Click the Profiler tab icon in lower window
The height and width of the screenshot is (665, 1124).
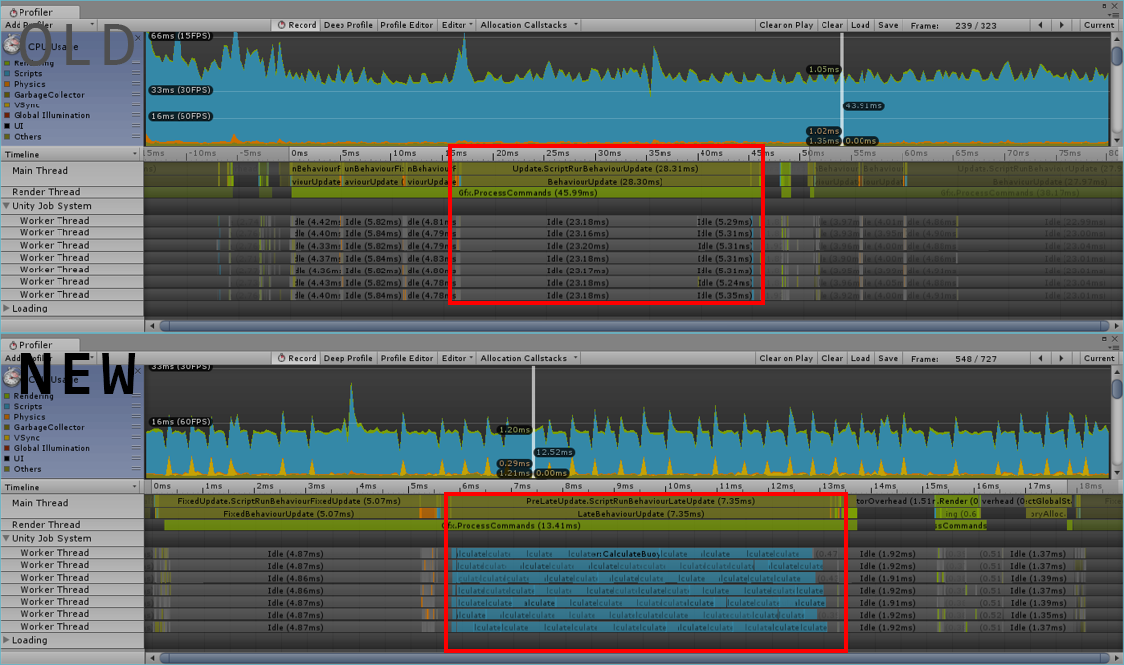pos(13,345)
